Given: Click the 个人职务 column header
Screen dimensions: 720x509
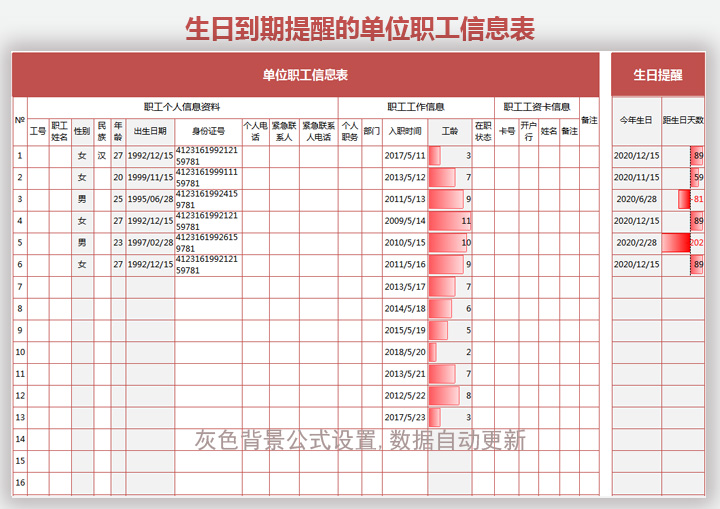Looking at the screenshot, I should tap(350, 131).
